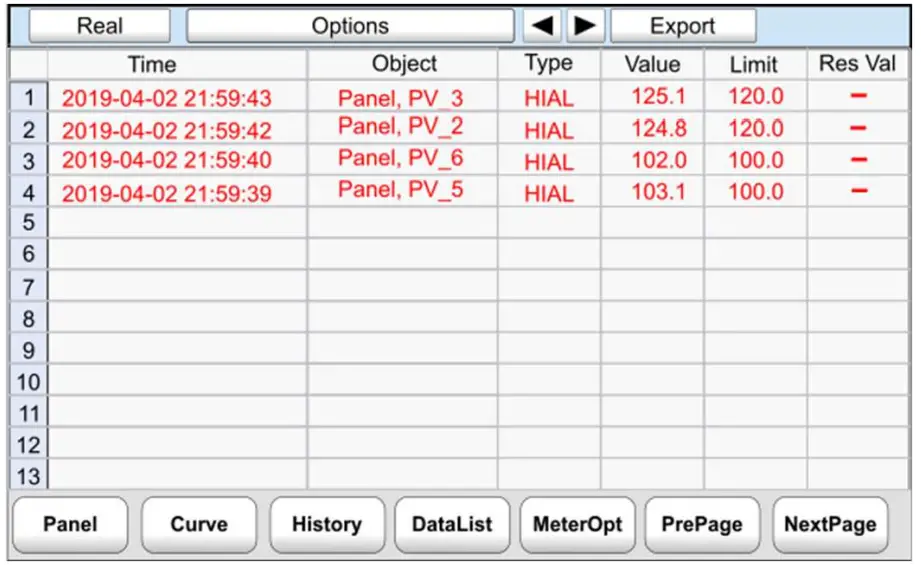Click the Limit column header

(x=755, y=65)
